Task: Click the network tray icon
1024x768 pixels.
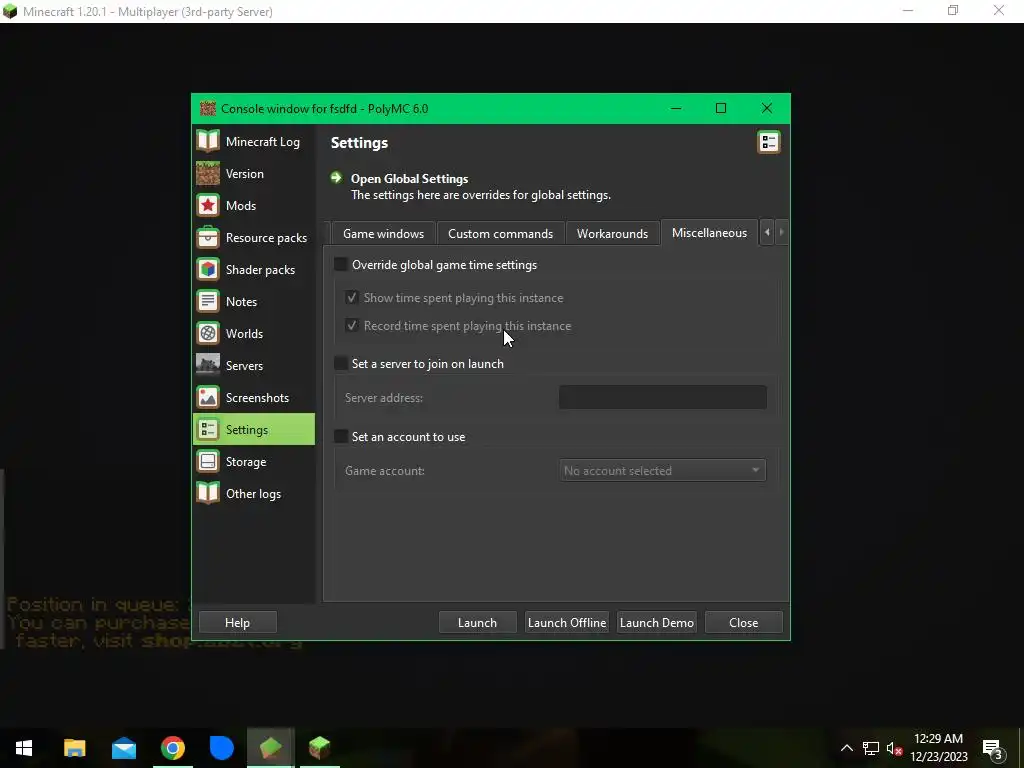Action: [871, 748]
